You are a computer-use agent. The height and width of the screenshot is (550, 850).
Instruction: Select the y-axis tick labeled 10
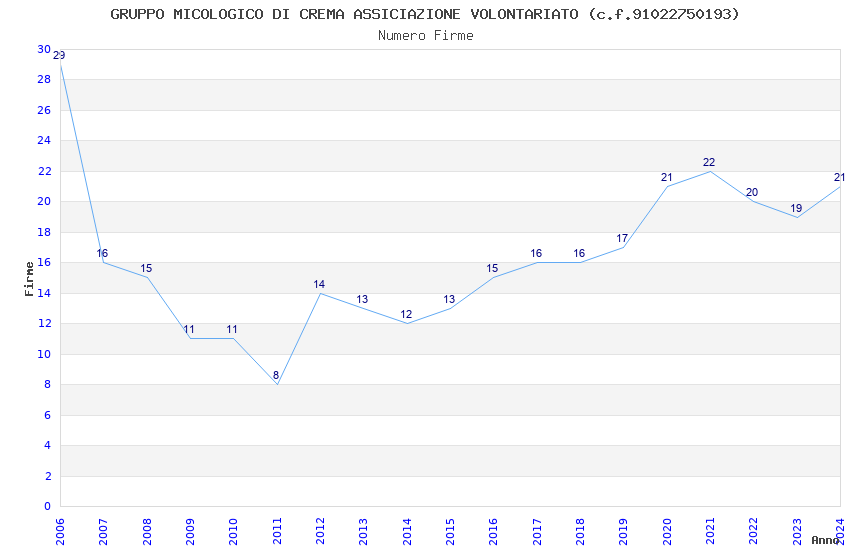[44, 354]
